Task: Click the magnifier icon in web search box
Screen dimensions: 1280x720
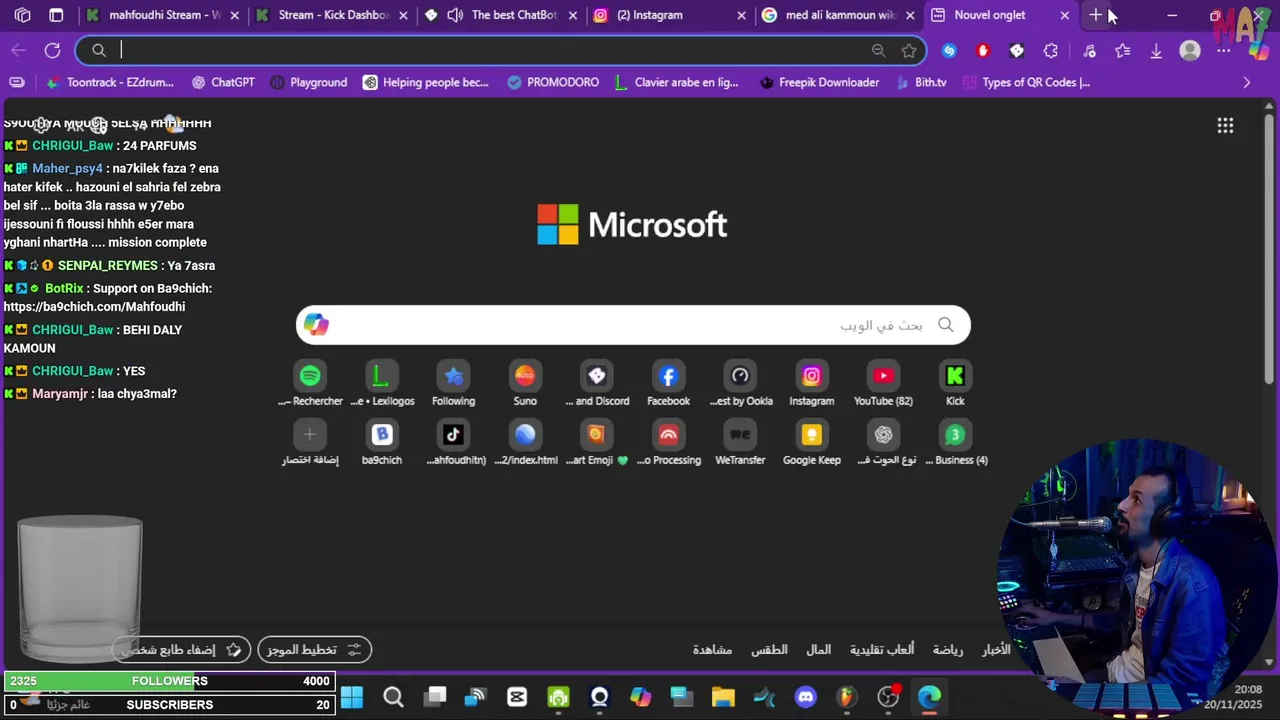Action: tap(945, 324)
